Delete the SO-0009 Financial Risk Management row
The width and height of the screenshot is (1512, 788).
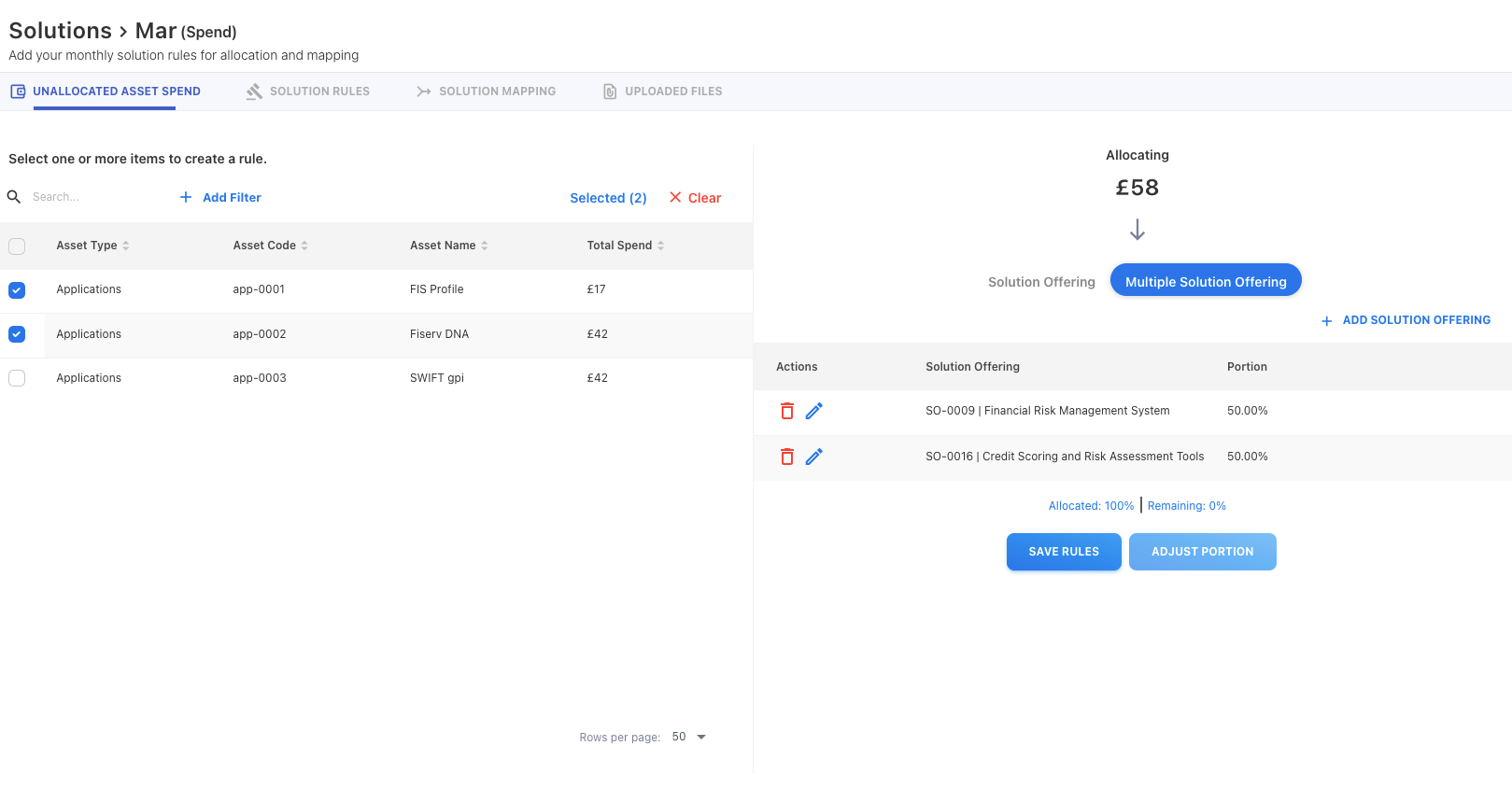pyautogui.click(x=787, y=411)
